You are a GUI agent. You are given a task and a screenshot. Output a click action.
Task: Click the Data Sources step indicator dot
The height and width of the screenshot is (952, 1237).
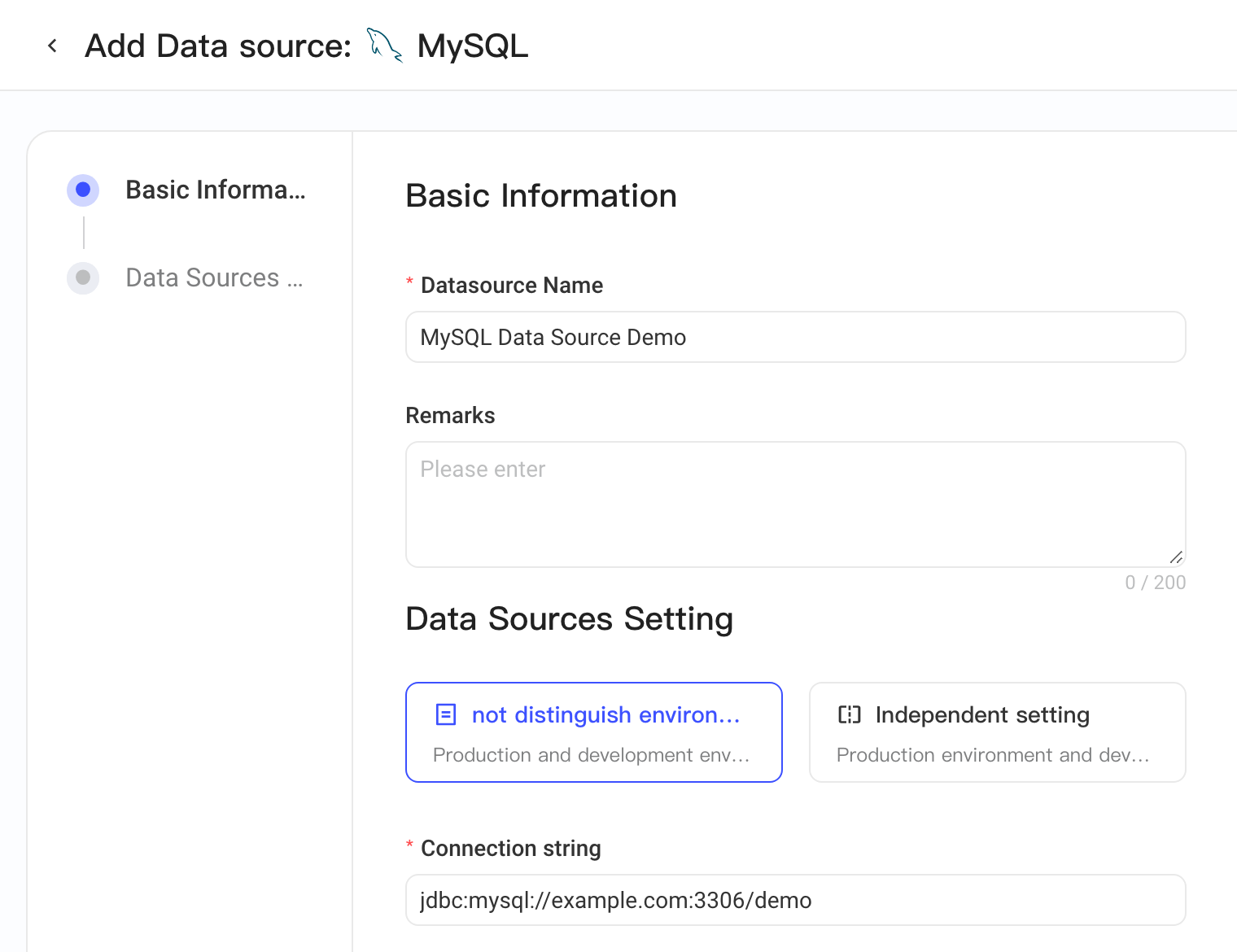[x=83, y=277]
